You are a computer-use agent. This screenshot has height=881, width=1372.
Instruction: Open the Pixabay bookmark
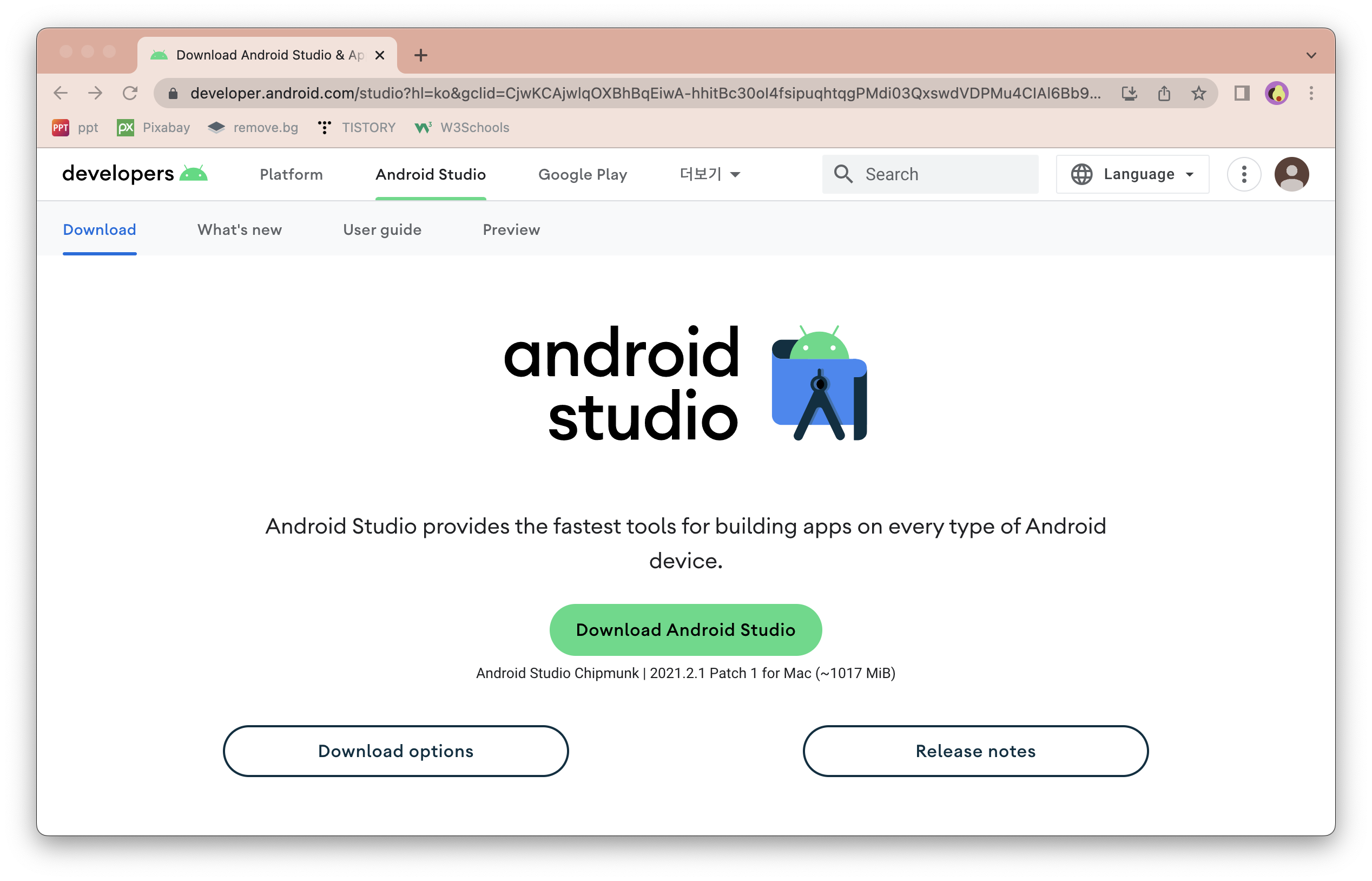click(153, 128)
